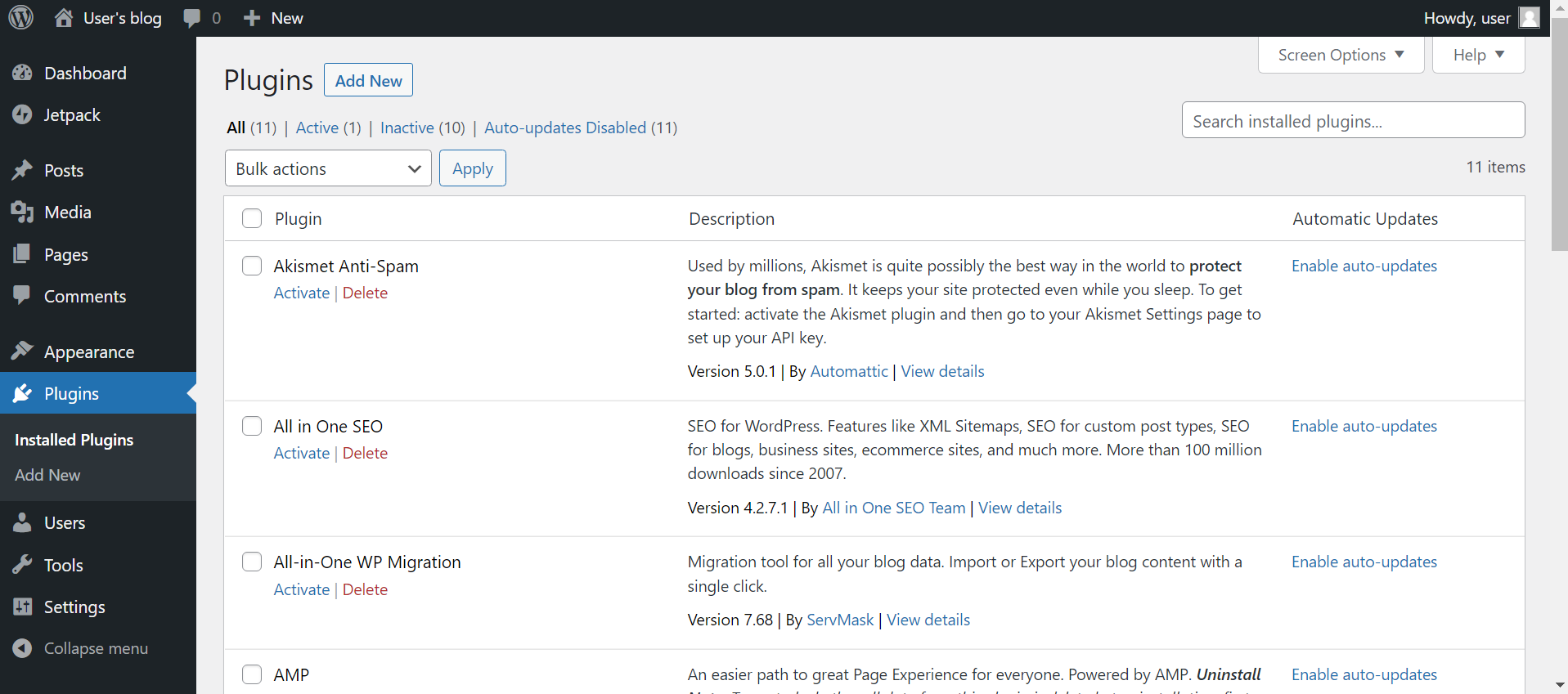The width and height of the screenshot is (1568, 694).
Task: Filter by Auto-updates Disabled tab
Action: [581, 128]
